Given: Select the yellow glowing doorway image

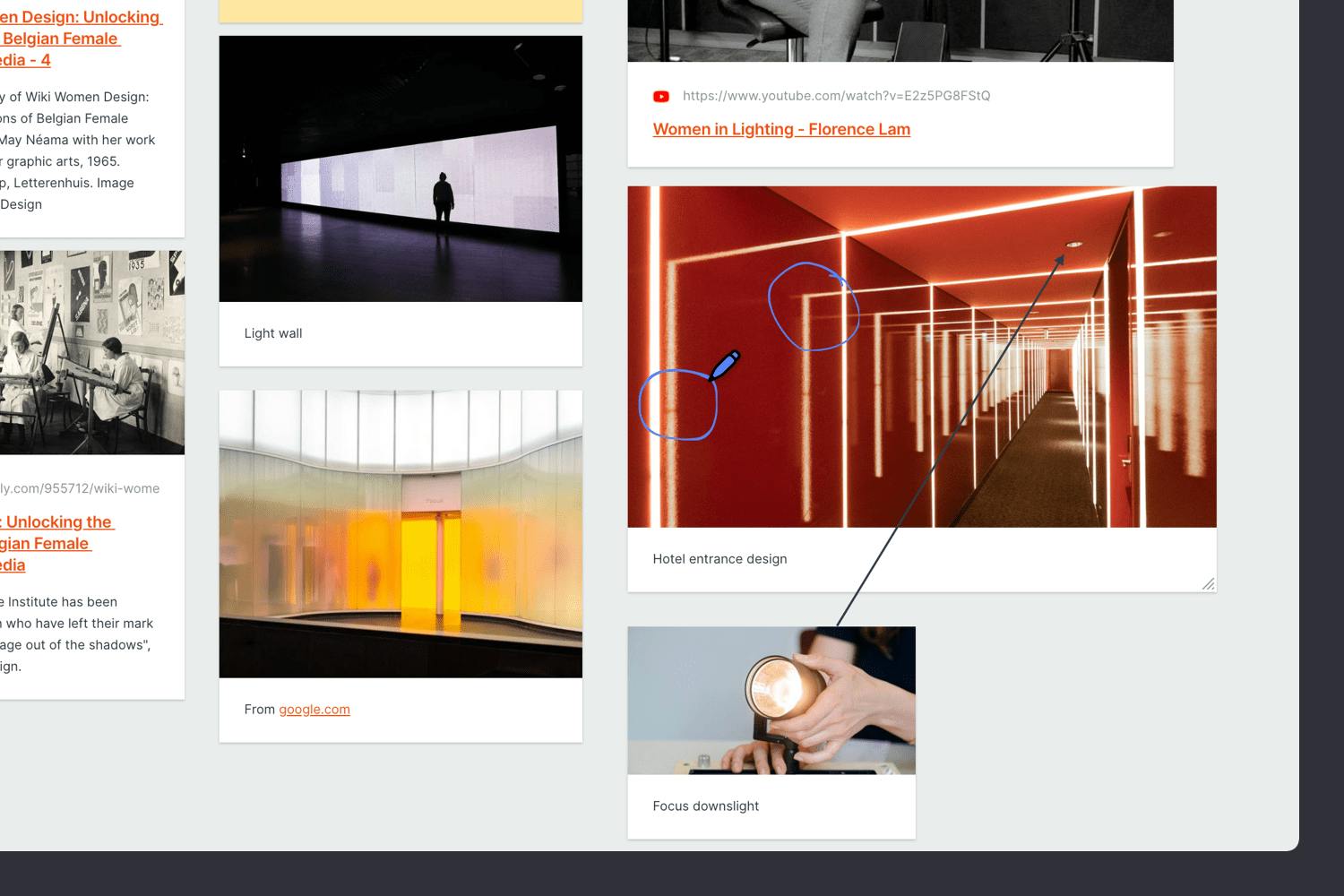Looking at the screenshot, I should pyautogui.click(x=401, y=534).
